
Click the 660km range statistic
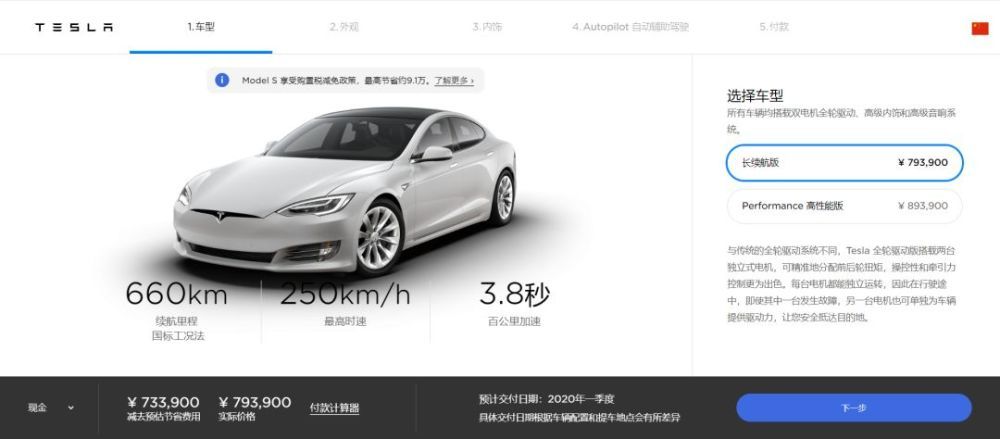(x=177, y=294)
